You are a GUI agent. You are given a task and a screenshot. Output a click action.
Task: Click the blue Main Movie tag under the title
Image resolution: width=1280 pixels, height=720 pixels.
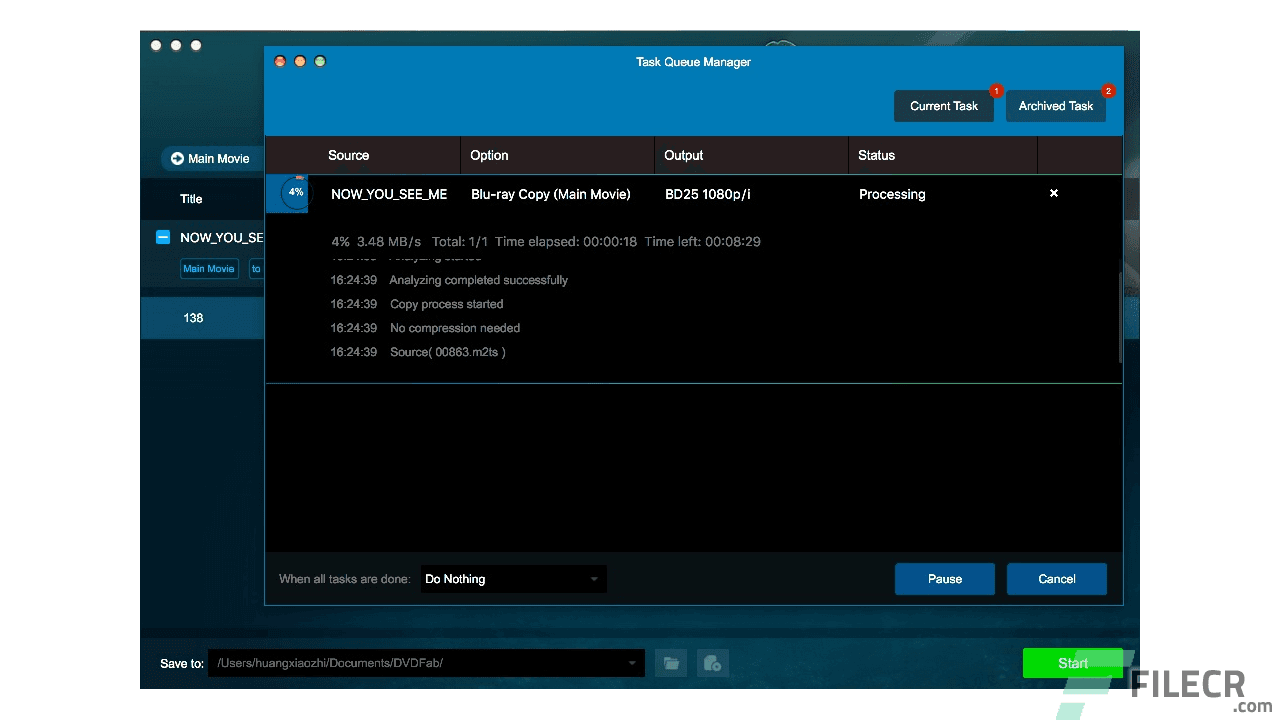coord(208,269)
